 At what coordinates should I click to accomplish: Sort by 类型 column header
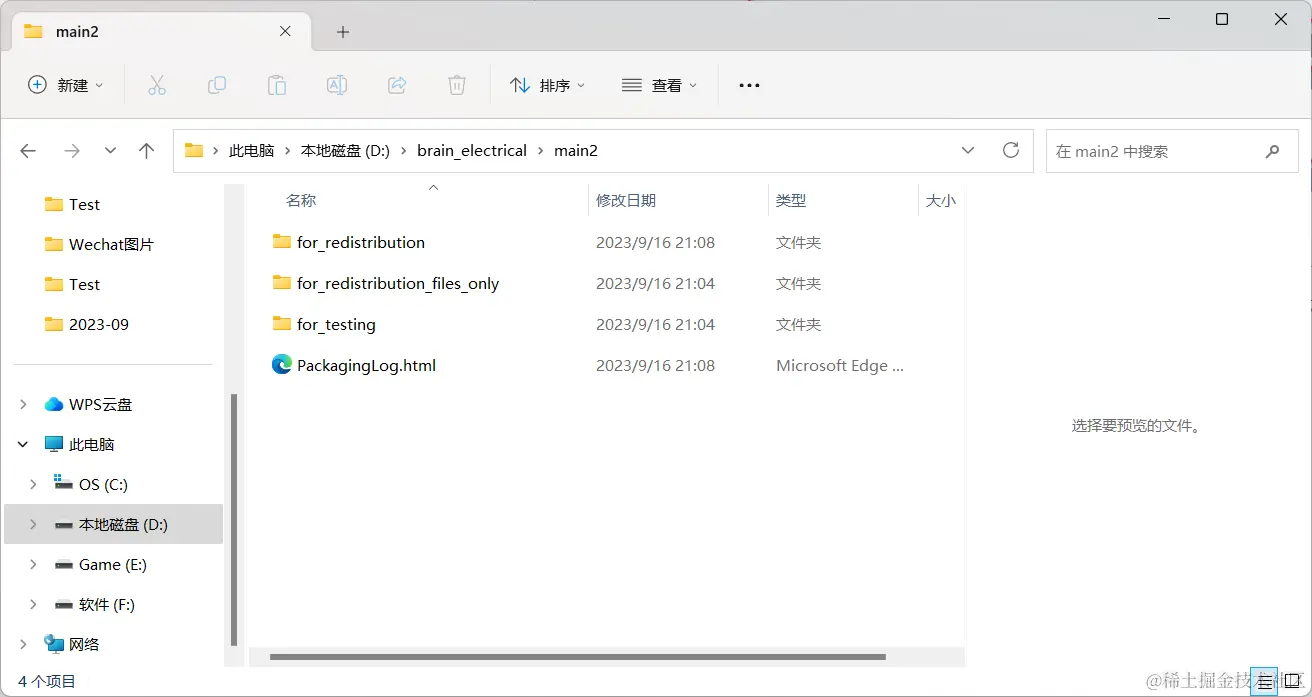(x=791, y=201)
